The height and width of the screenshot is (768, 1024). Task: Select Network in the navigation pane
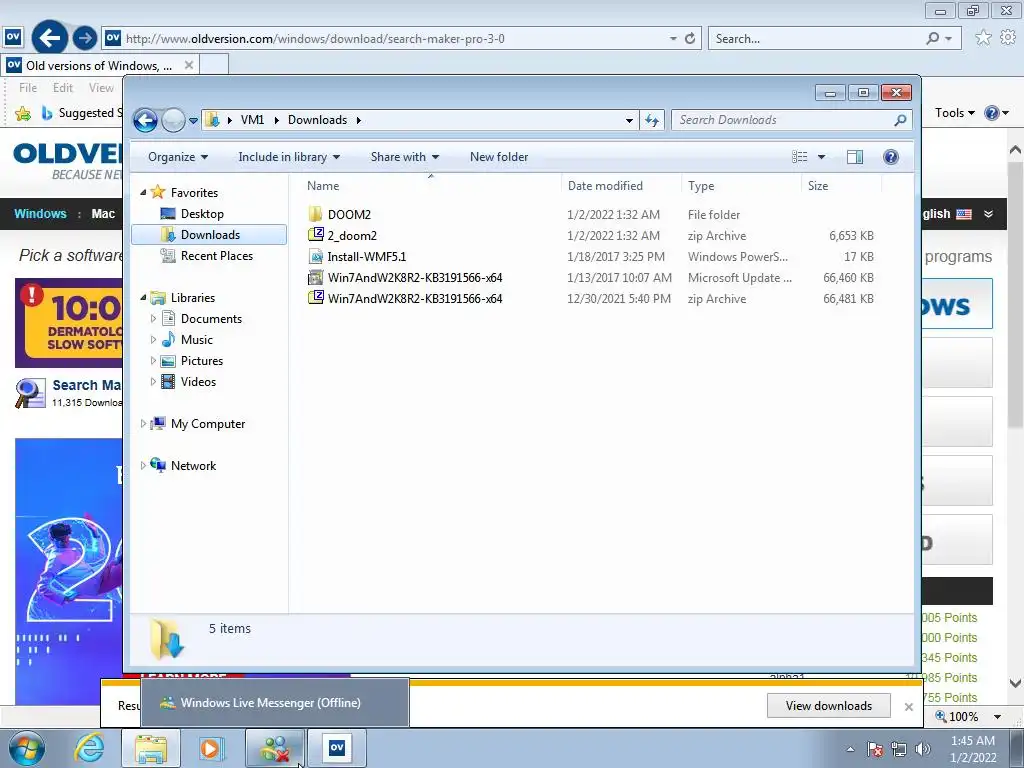(x=193, y=466)
